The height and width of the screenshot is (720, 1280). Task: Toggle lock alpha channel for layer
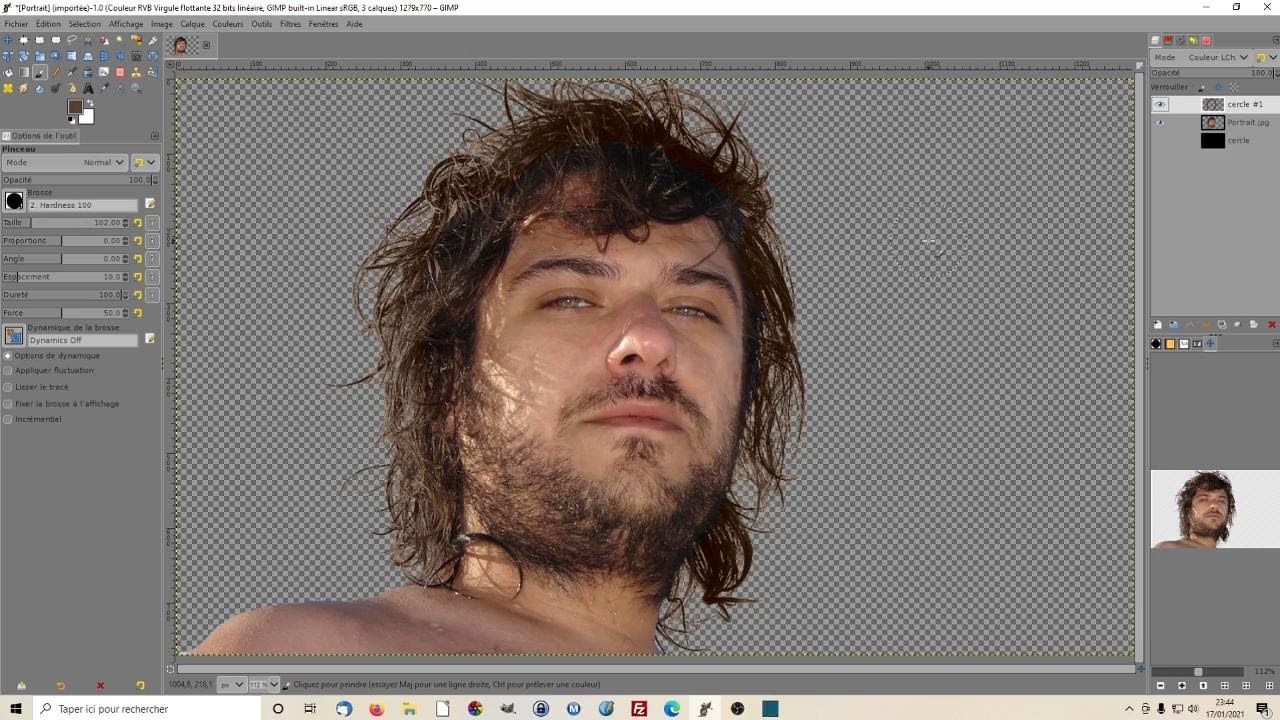point(1234,88)
